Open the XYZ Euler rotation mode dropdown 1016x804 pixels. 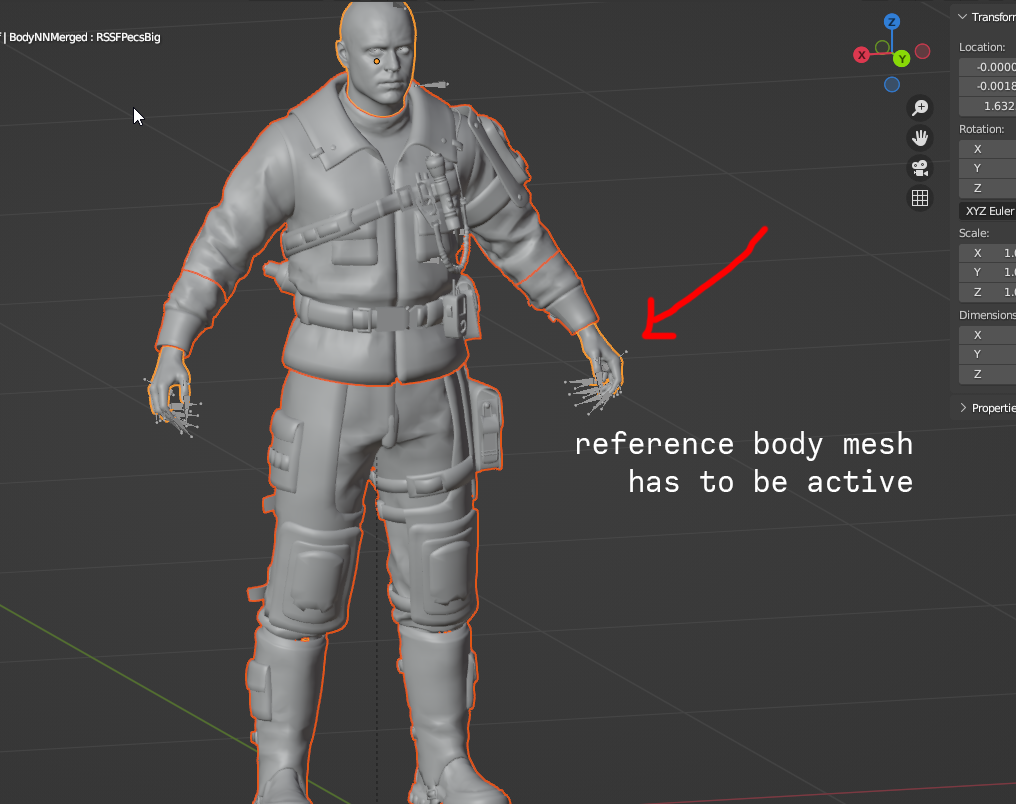(x=987, y=211)
